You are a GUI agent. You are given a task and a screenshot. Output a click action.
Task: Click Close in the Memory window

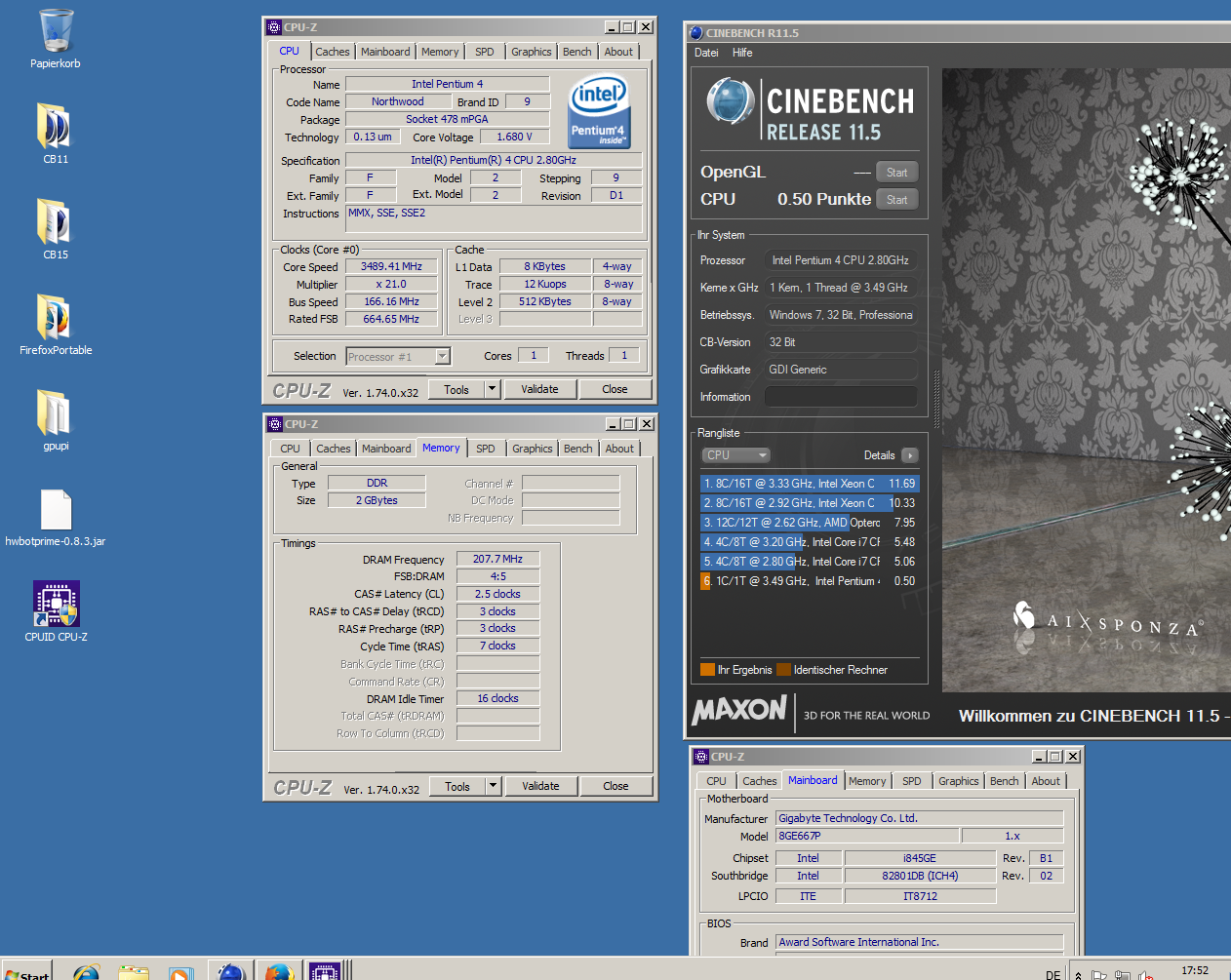click(615, 786)
